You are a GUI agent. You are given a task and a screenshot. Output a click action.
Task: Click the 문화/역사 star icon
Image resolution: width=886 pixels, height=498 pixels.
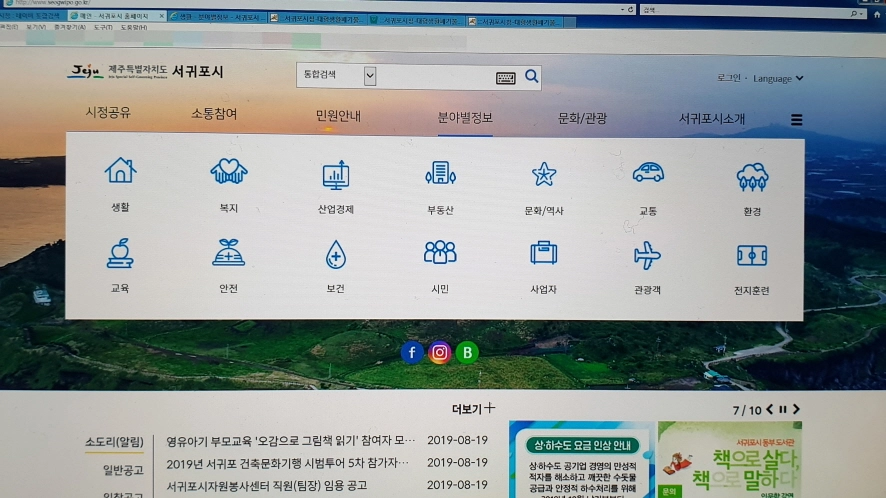click(544, 174)
